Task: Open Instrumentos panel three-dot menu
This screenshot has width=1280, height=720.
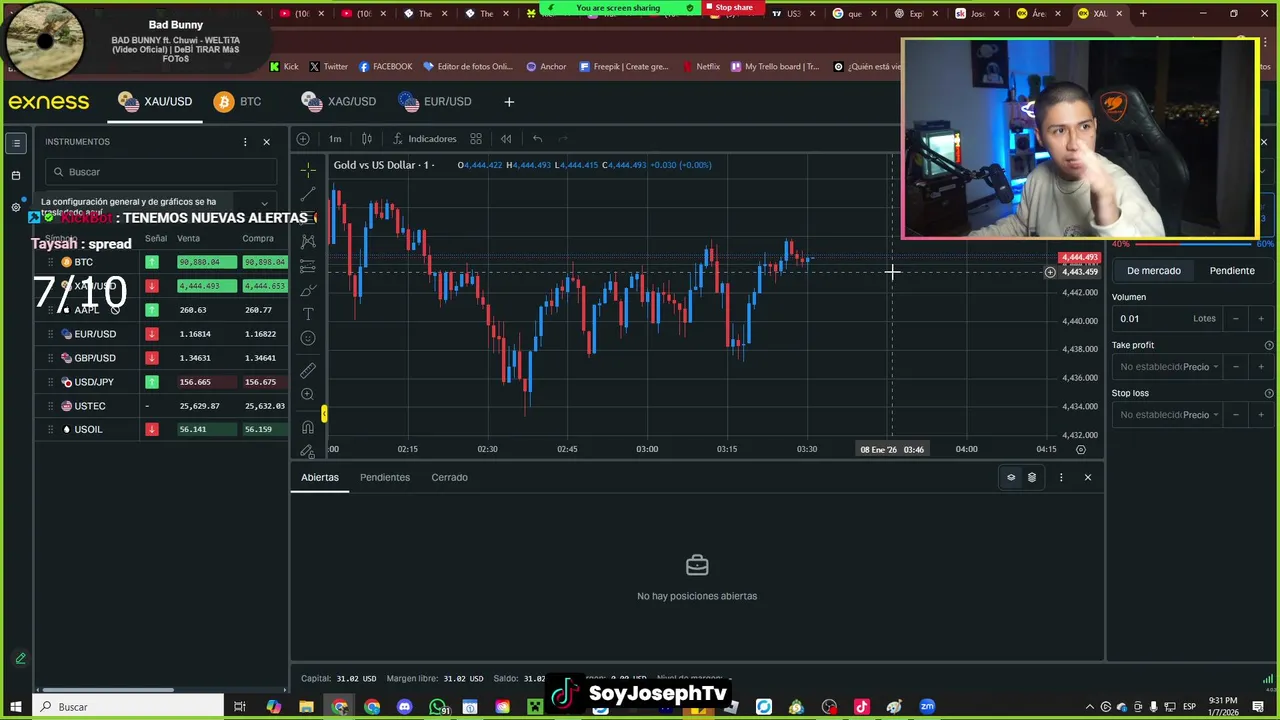Action: tap(245, 142)
